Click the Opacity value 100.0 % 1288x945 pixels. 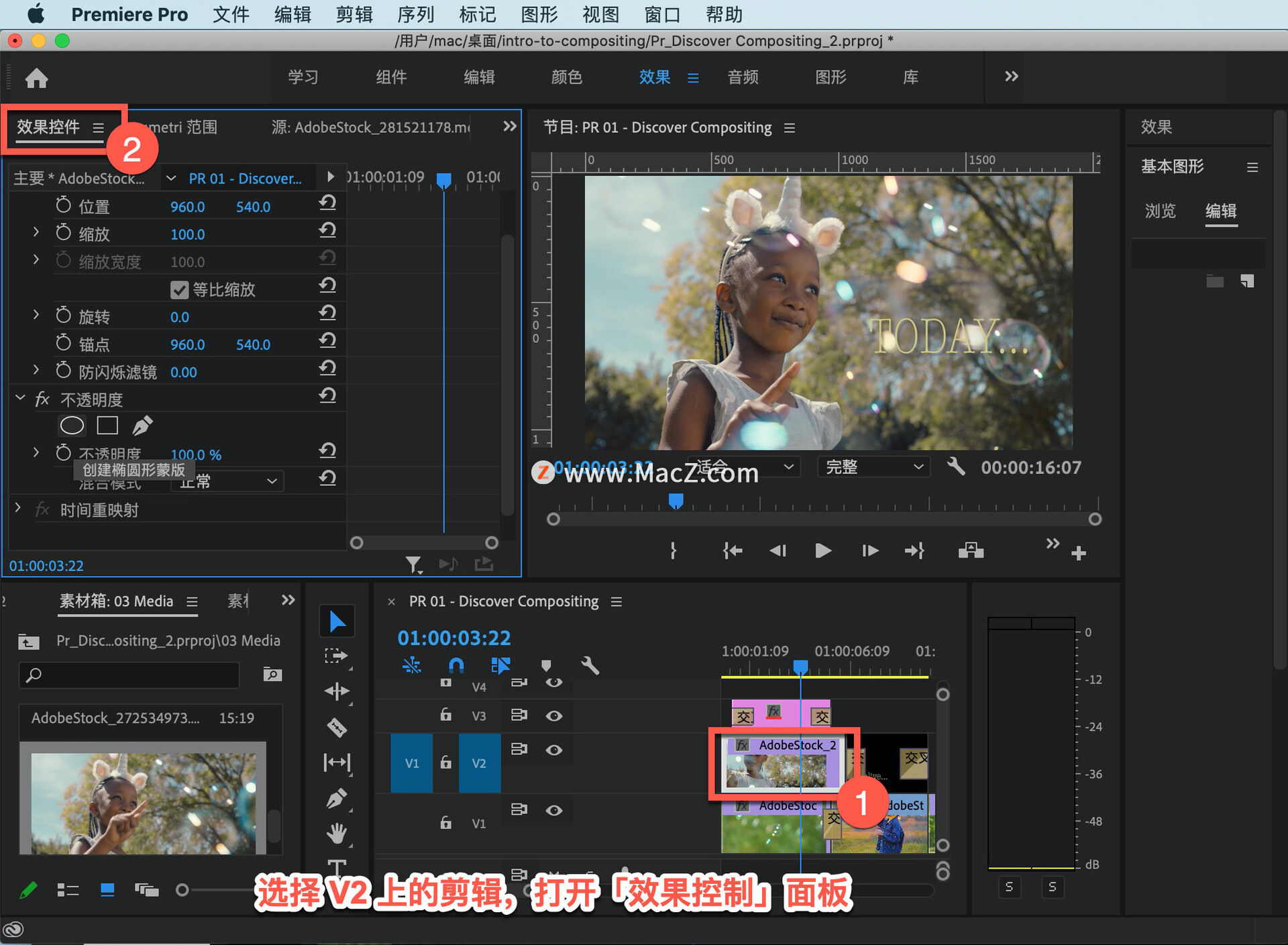(x=196, y=454)
